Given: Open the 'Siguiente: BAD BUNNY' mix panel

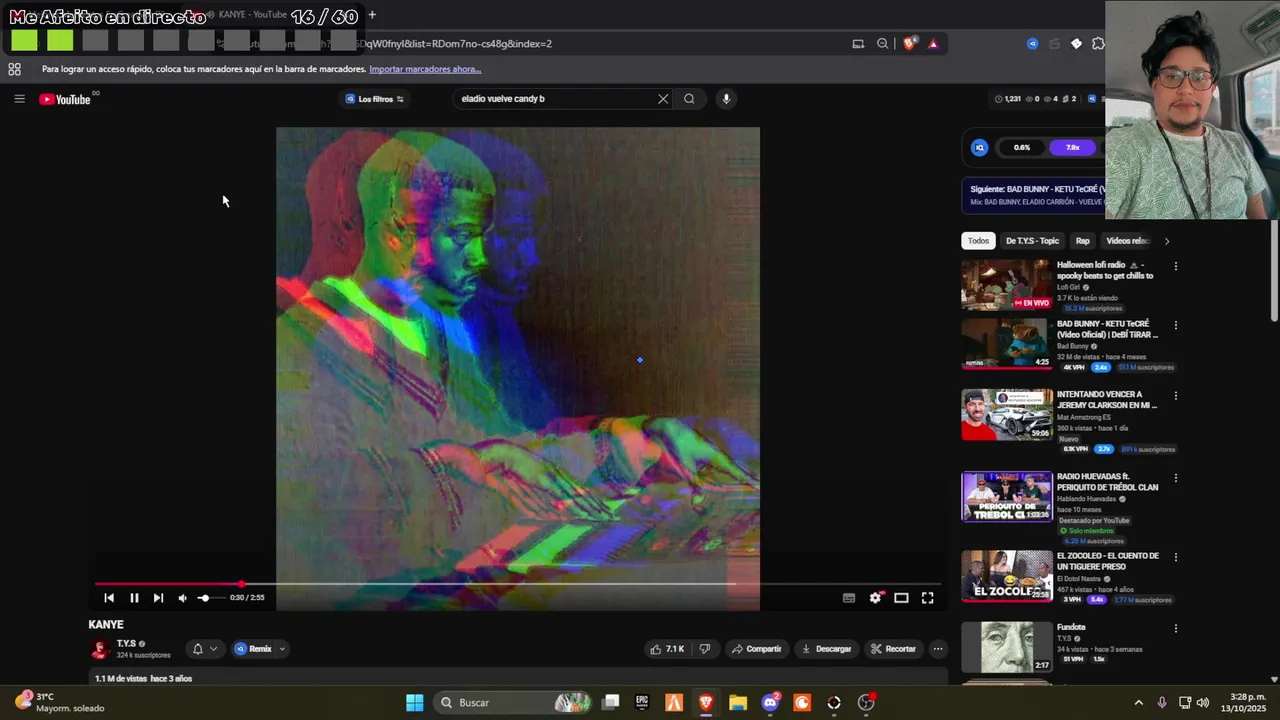Looking at the screenshot, I should 1034,195.
